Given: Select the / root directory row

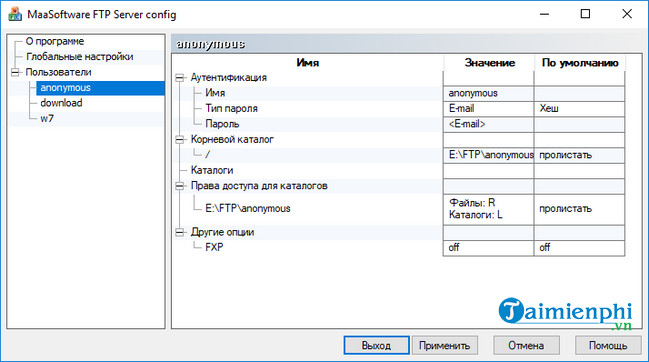Looking at the screenshot, I should coord(208,155).
